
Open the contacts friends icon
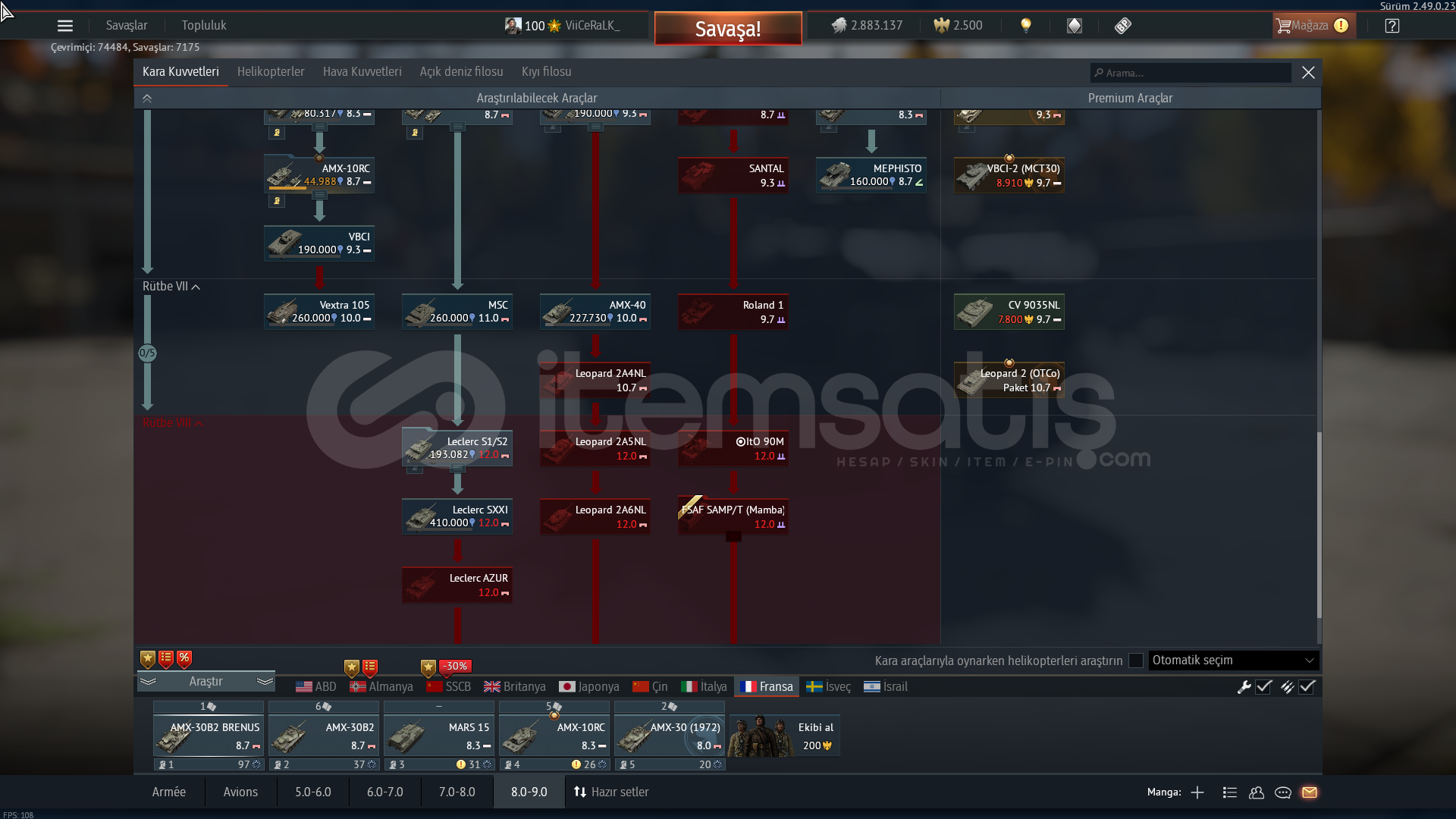[1257, 792]
